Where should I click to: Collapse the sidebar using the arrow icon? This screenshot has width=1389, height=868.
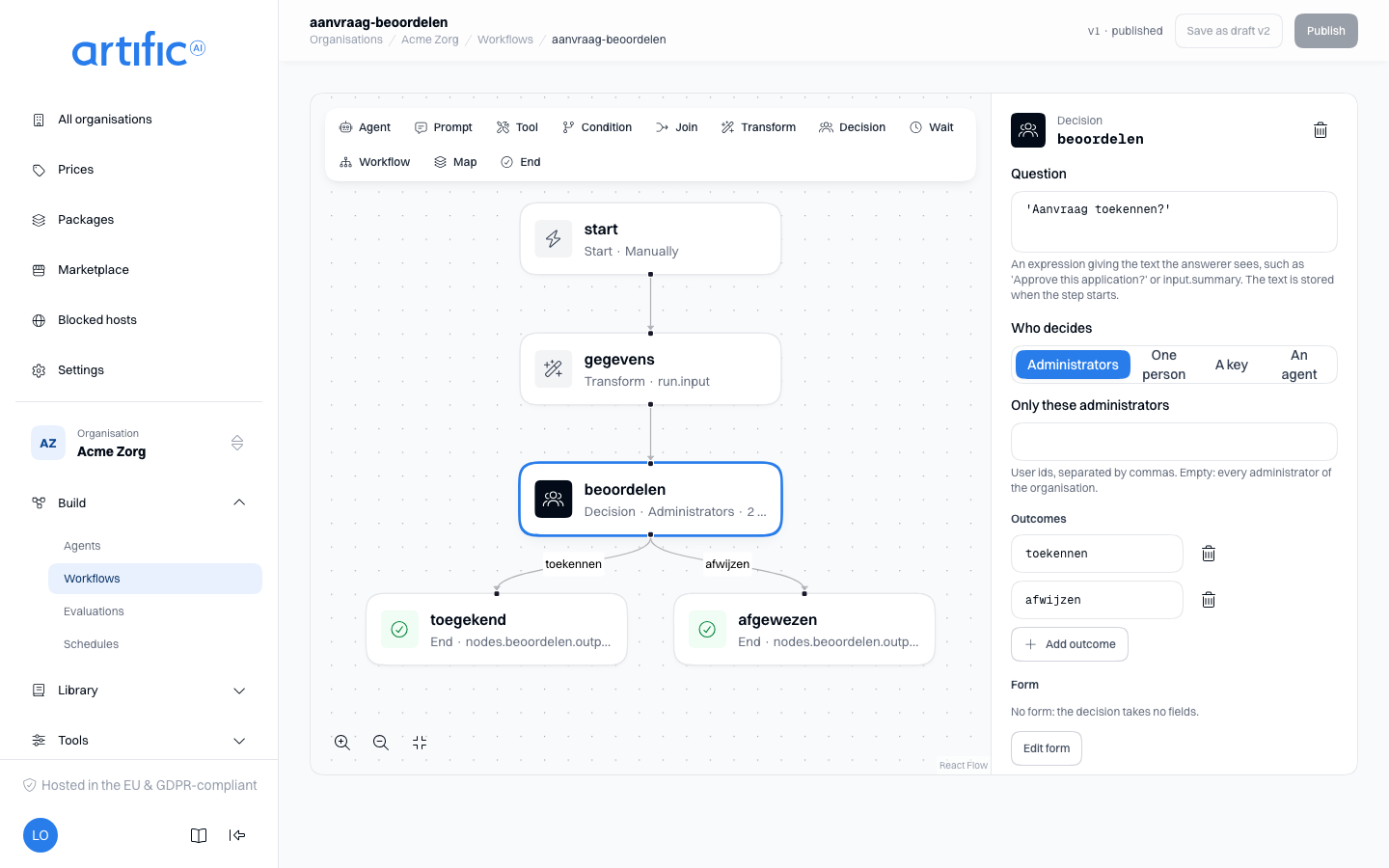pos(237,835)
